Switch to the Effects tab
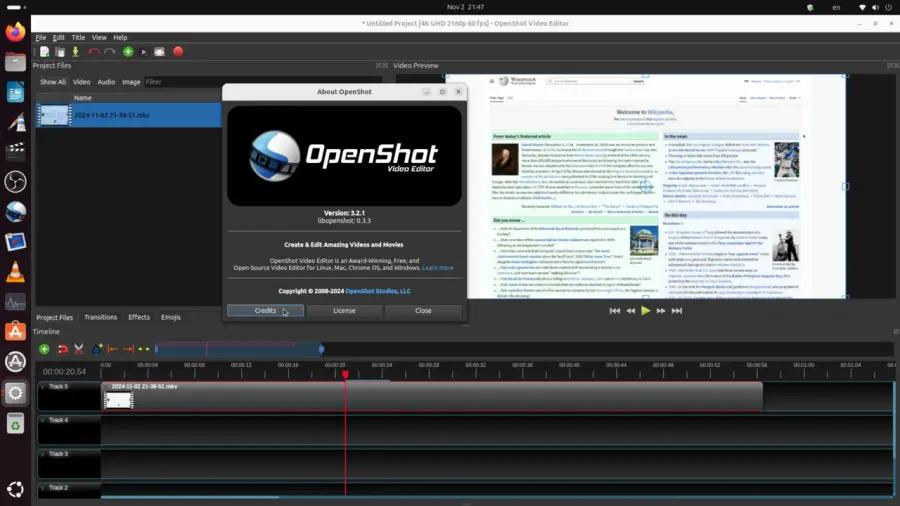The width and height of the screenshot is (900, 506). [x=139, y=317]
